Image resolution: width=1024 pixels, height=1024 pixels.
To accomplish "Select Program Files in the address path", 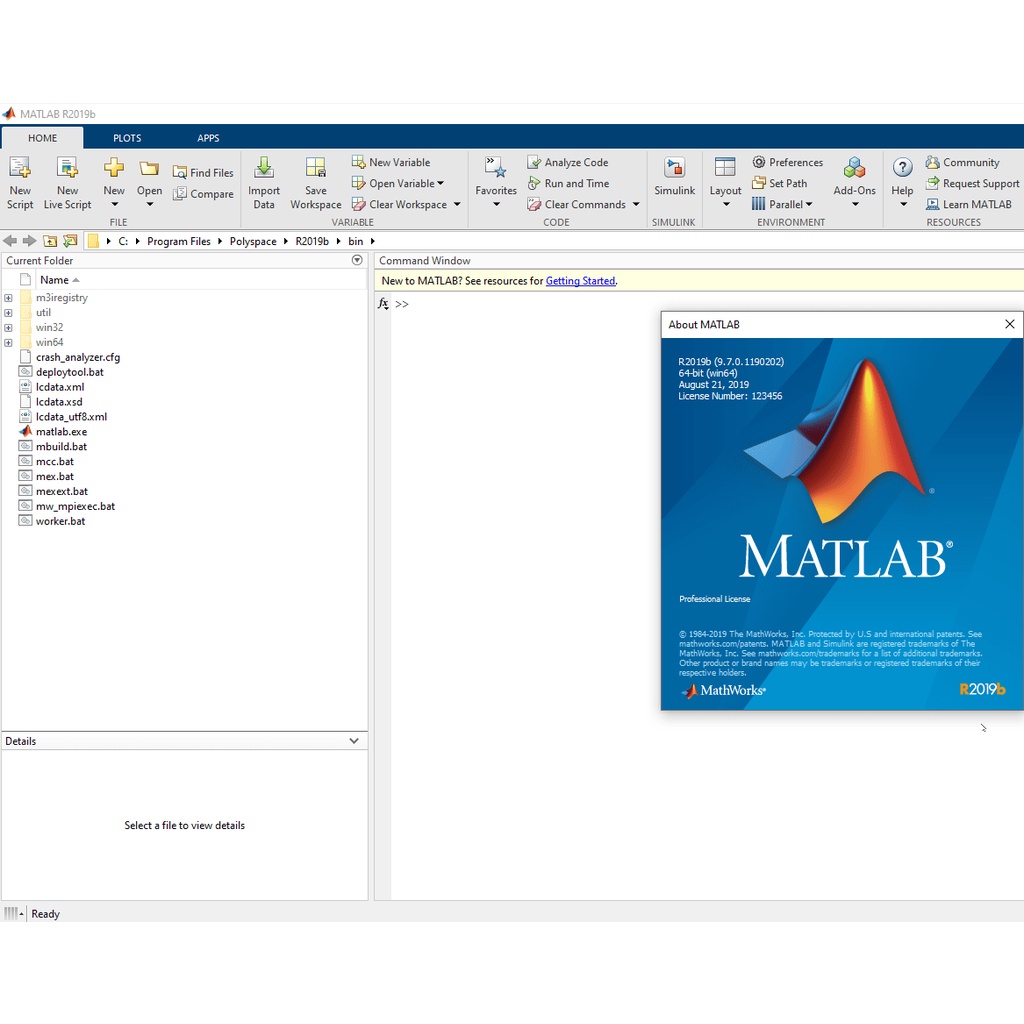I will tap(179, 241).
